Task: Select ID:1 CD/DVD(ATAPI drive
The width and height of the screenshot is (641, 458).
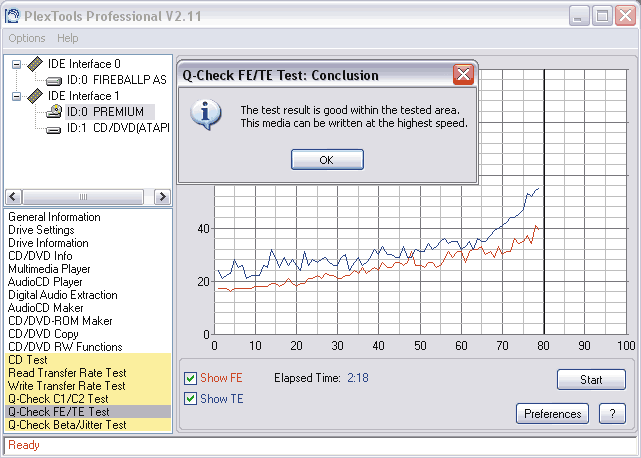Action: coord(118,128)
